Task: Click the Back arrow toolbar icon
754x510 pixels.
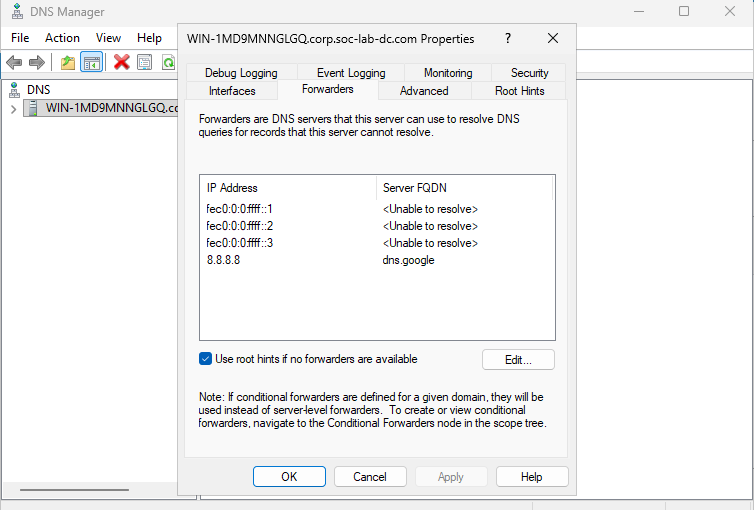Action: click(x=14, y=62)
